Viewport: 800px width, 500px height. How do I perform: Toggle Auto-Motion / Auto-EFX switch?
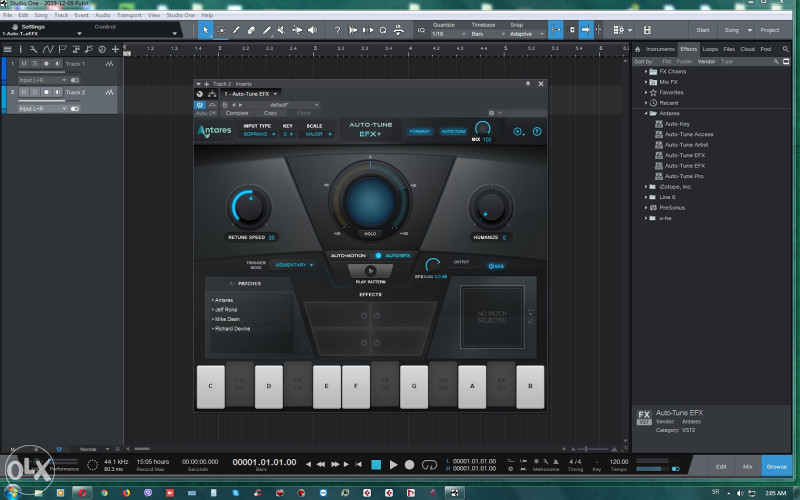pos(378,256)
